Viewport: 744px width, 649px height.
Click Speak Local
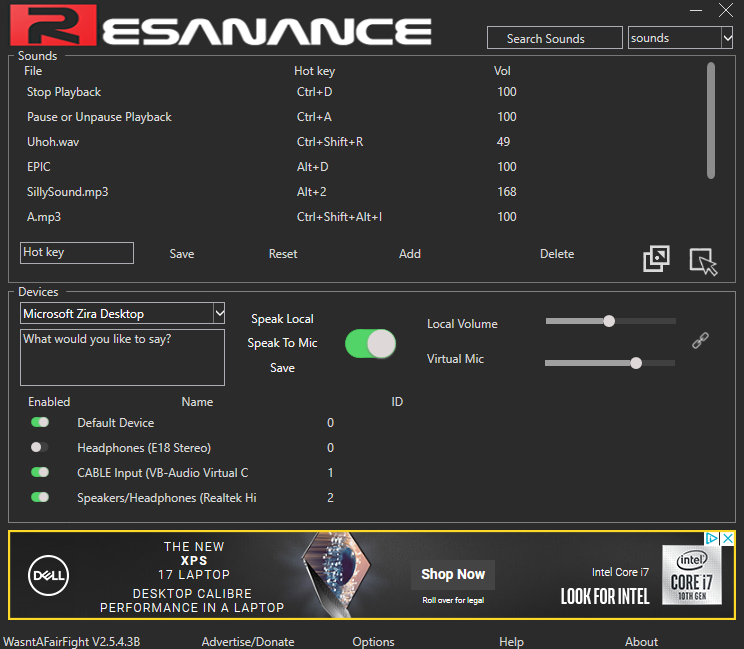click(282, 319)
